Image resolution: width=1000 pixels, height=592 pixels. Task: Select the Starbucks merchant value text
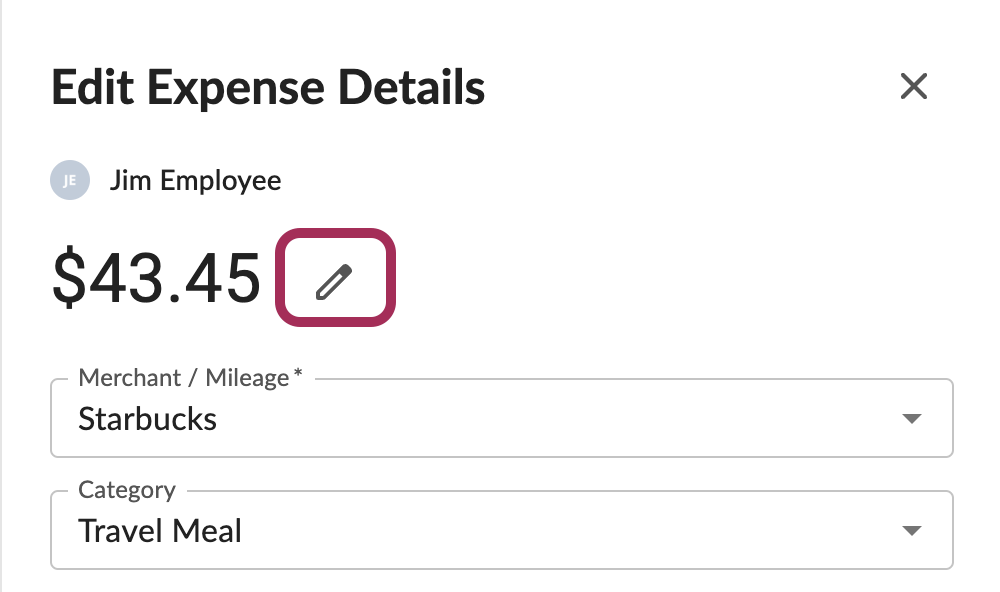(x=147, y=419)
